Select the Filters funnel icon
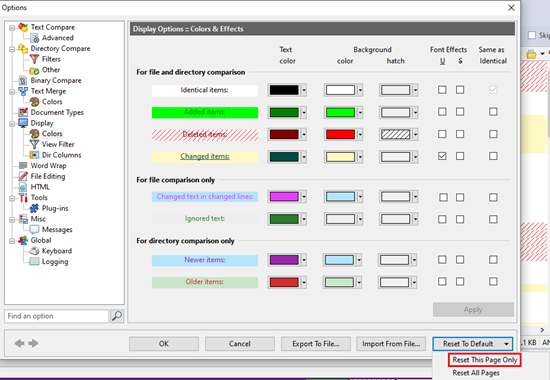The width and height of the screenshot is (550, 380). pos(34,59)
